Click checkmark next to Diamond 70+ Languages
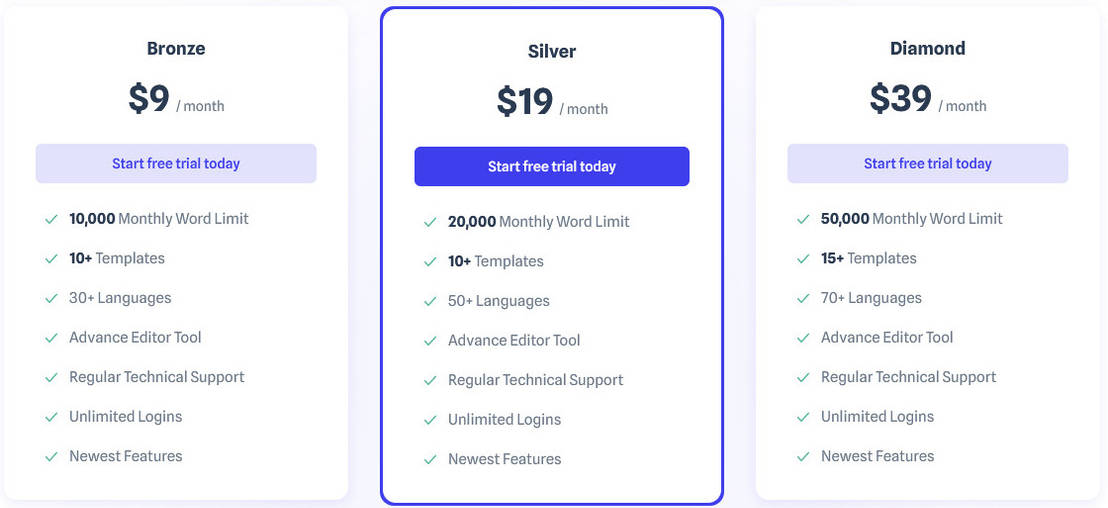Image resolution: width=1108 pixels, height=508 pixels. (802, 298)
